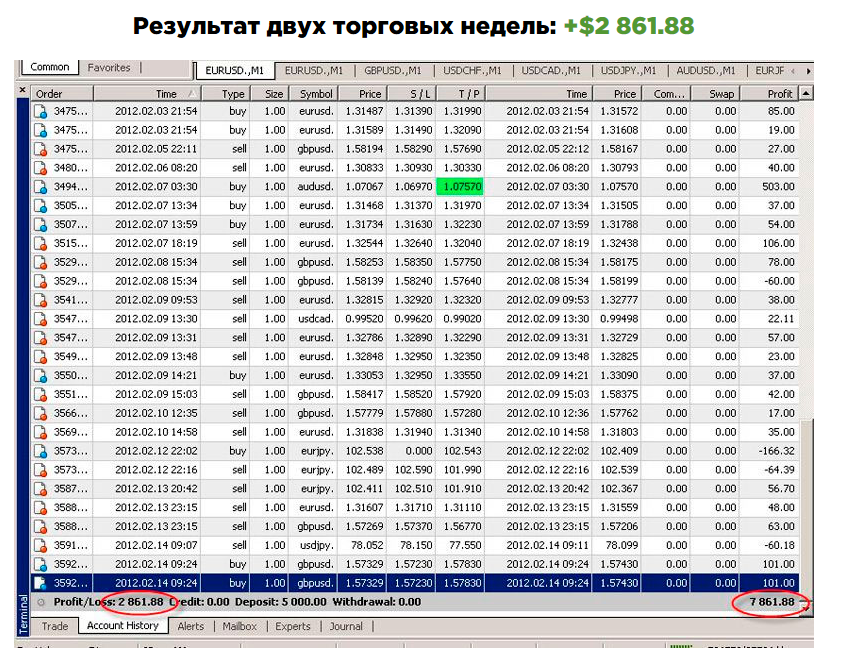Click the profit value 503.00
This screenshot has width=845, height=661.
click(778, 187)
